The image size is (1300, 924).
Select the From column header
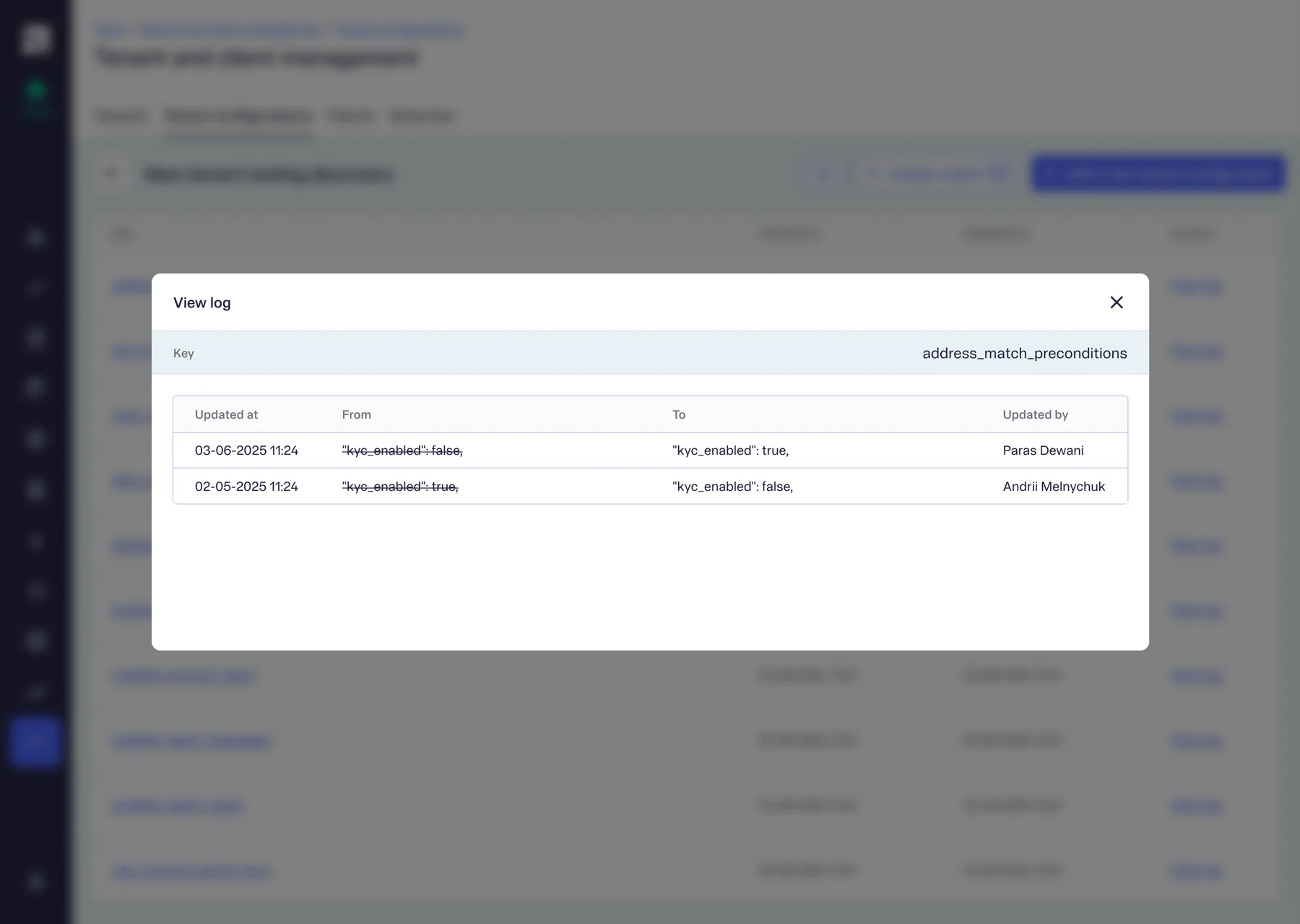[356, 414]
